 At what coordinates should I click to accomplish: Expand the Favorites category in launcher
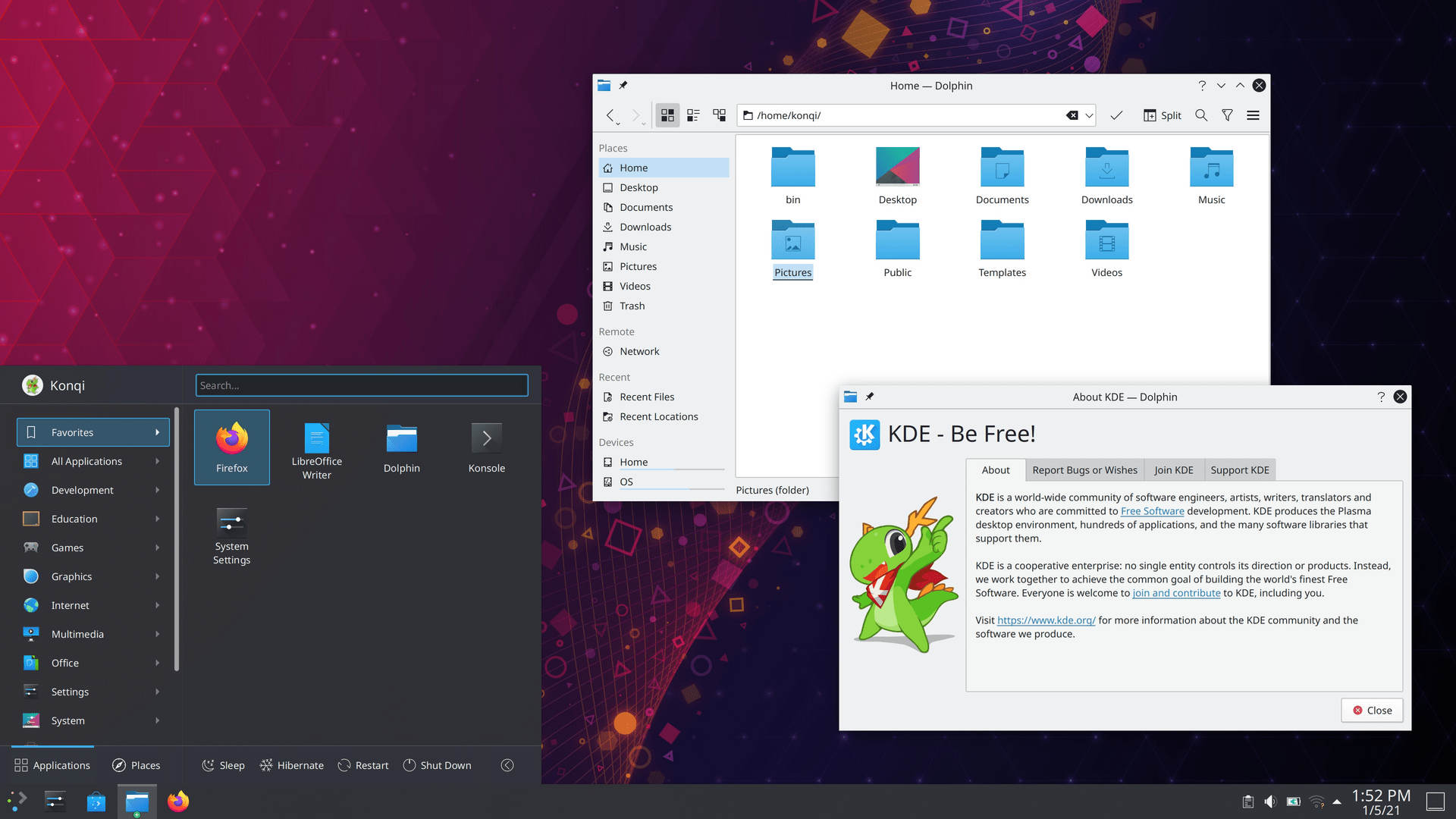[93, 432]
